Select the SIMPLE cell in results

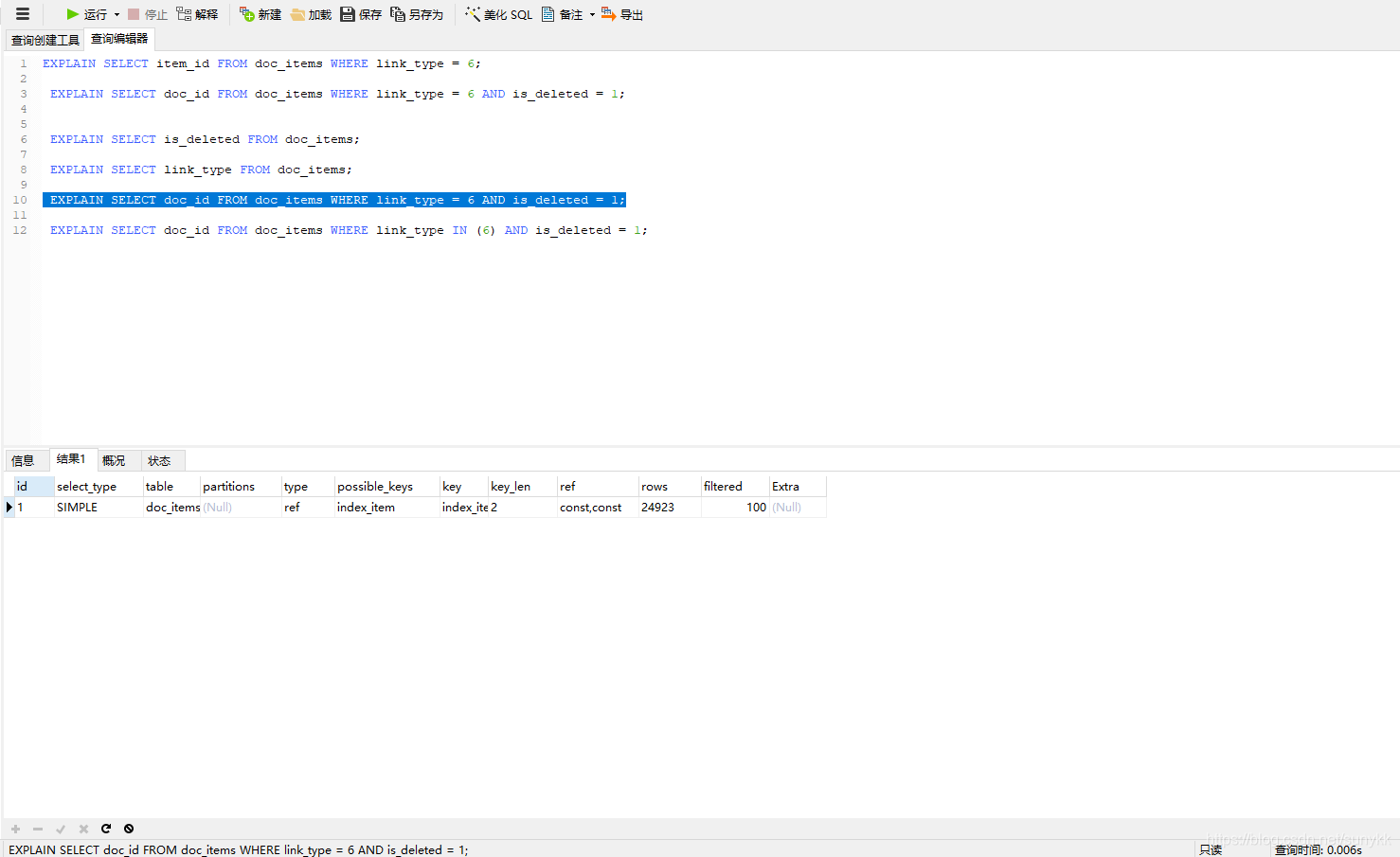click(99, 508)
